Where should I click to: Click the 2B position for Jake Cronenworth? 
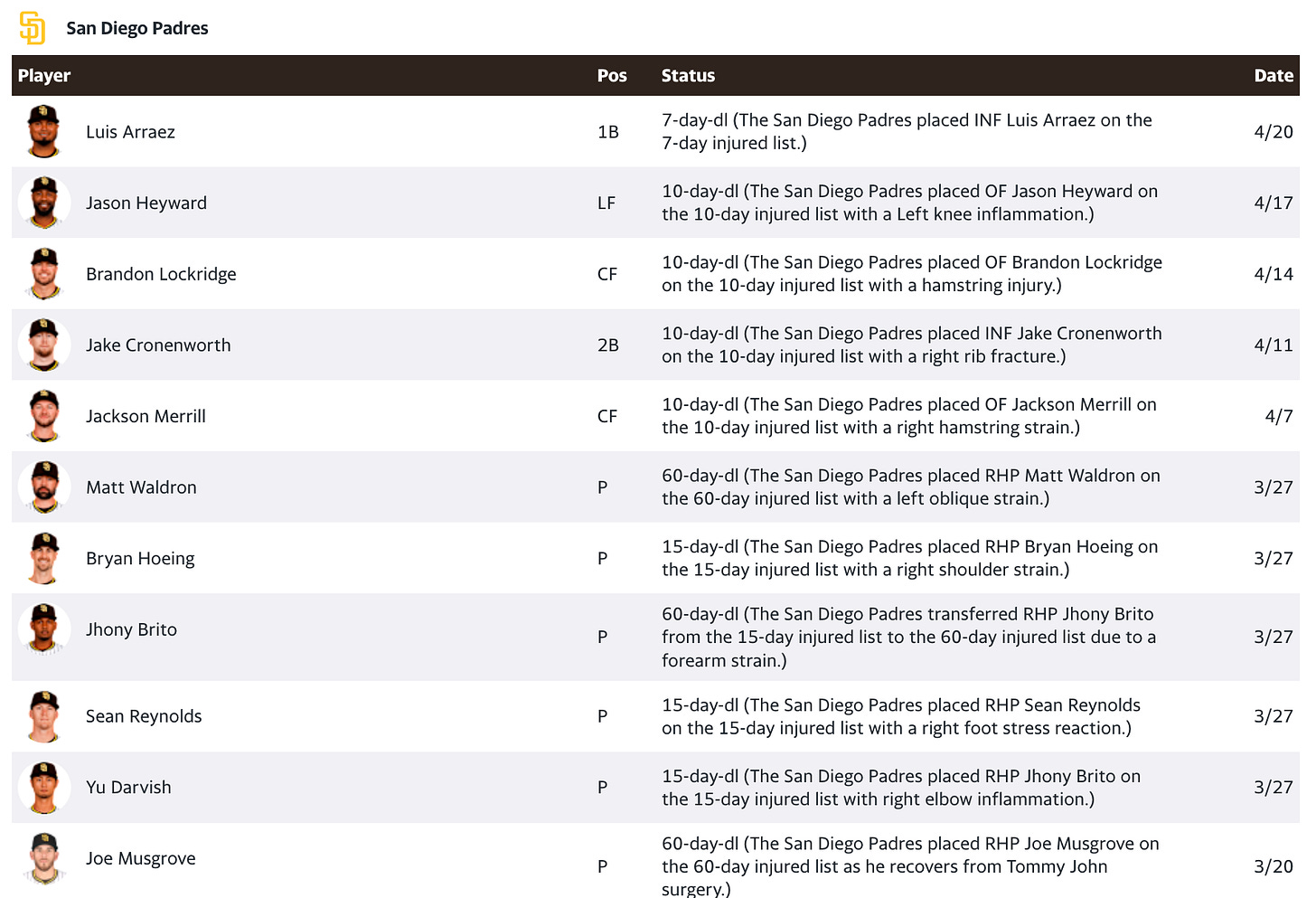pos(608,345)
